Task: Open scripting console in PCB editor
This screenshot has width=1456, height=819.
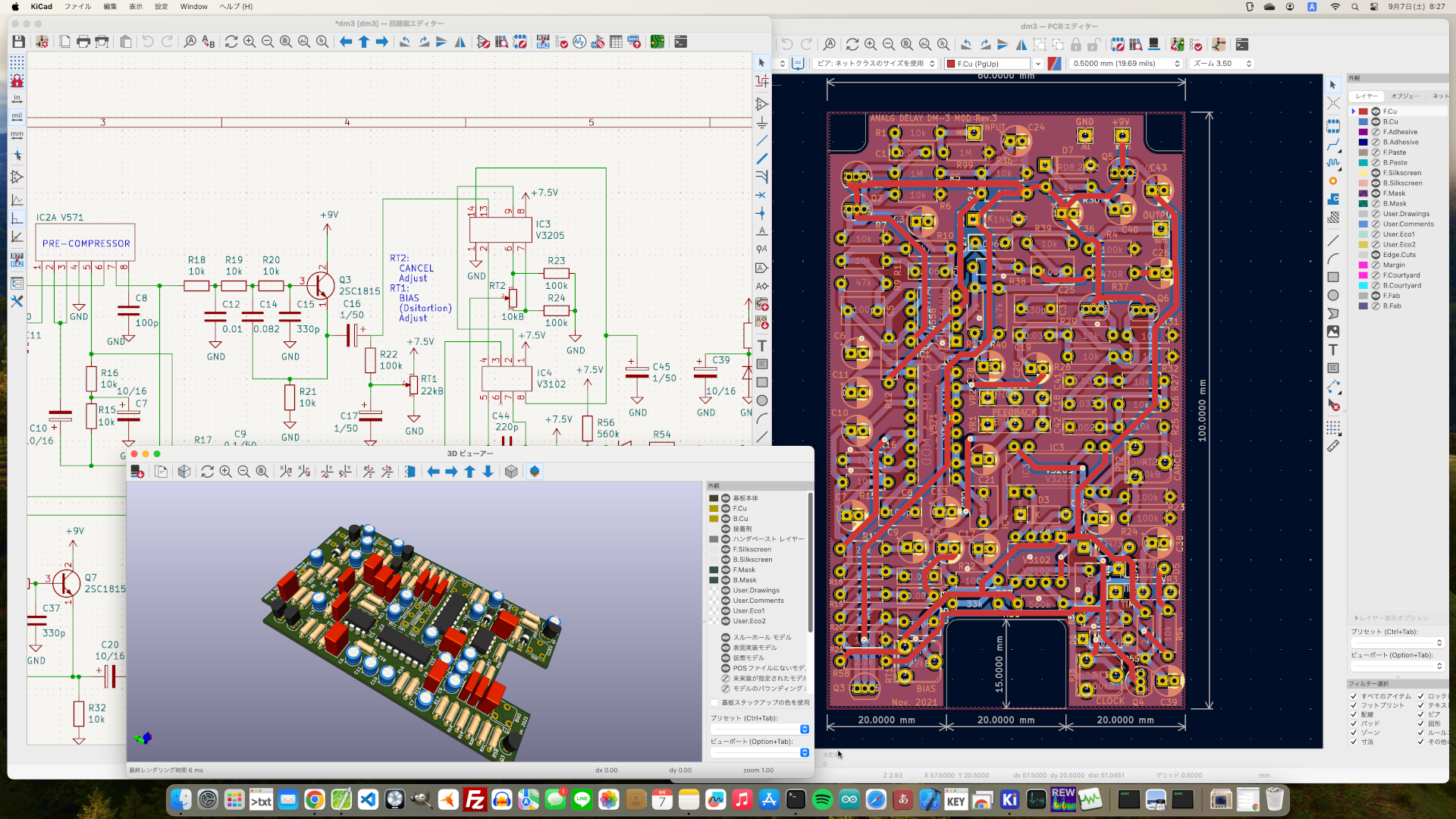Action: tap(1242, 44)
